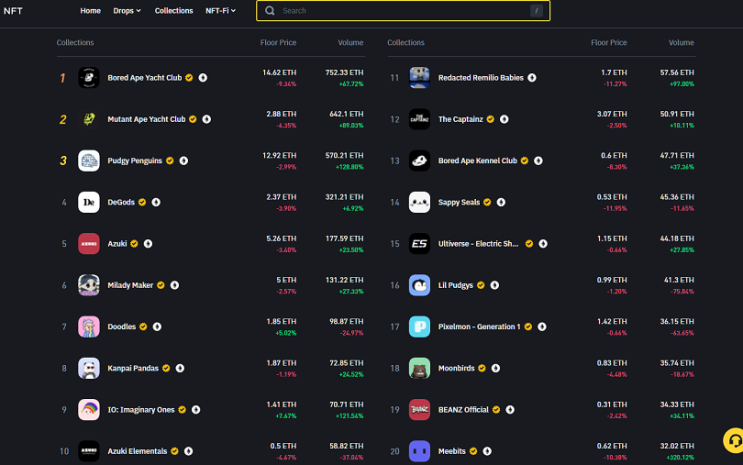This screenshot has height=465, width=743.
Task: Open the IO: Imaginary Ones avatar
Action: (89, 410)
